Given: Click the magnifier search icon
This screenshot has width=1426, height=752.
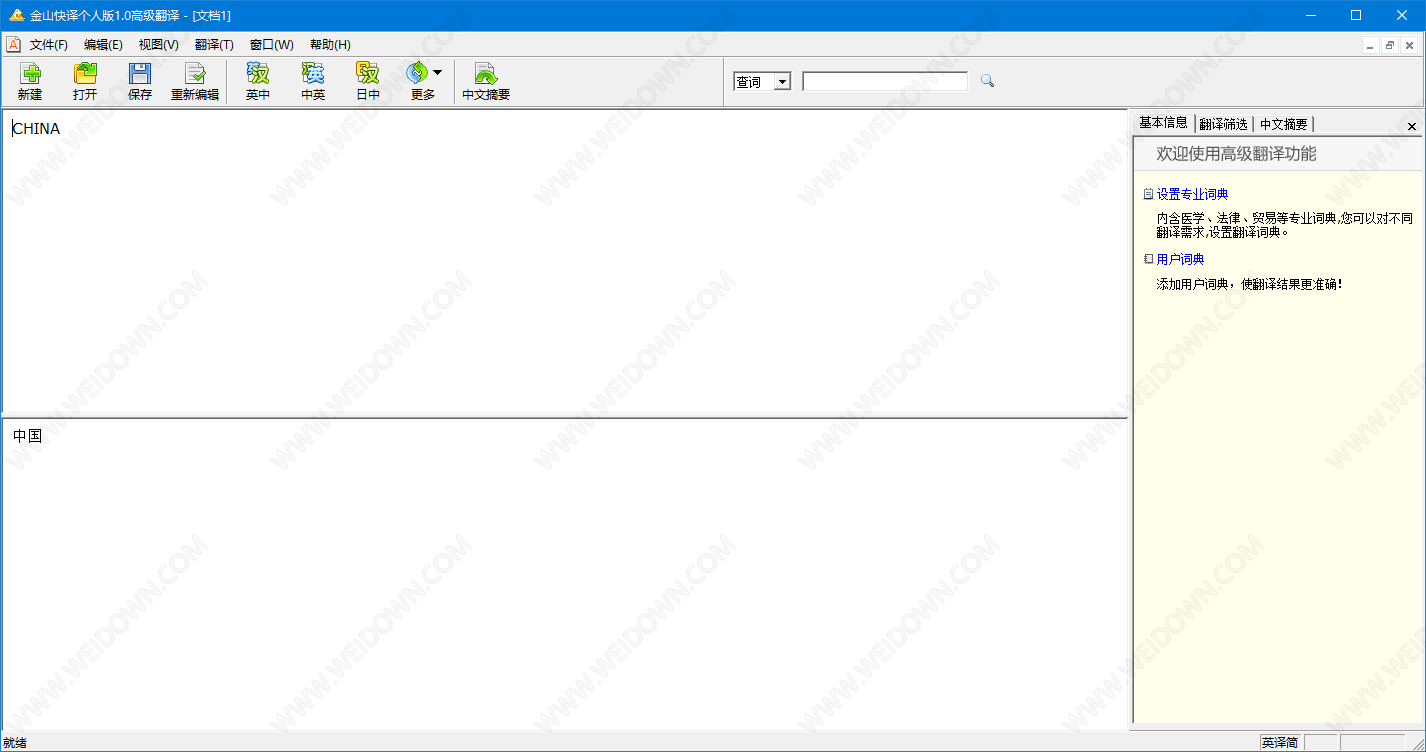Looking at the screenshot, I should pos(987,81).
